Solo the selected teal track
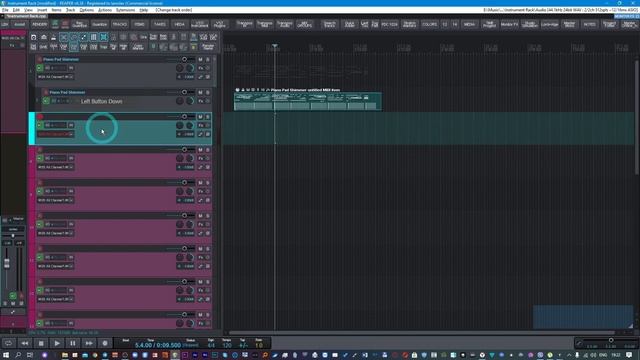This screenshot has width=640, height=360. [208, 117]
